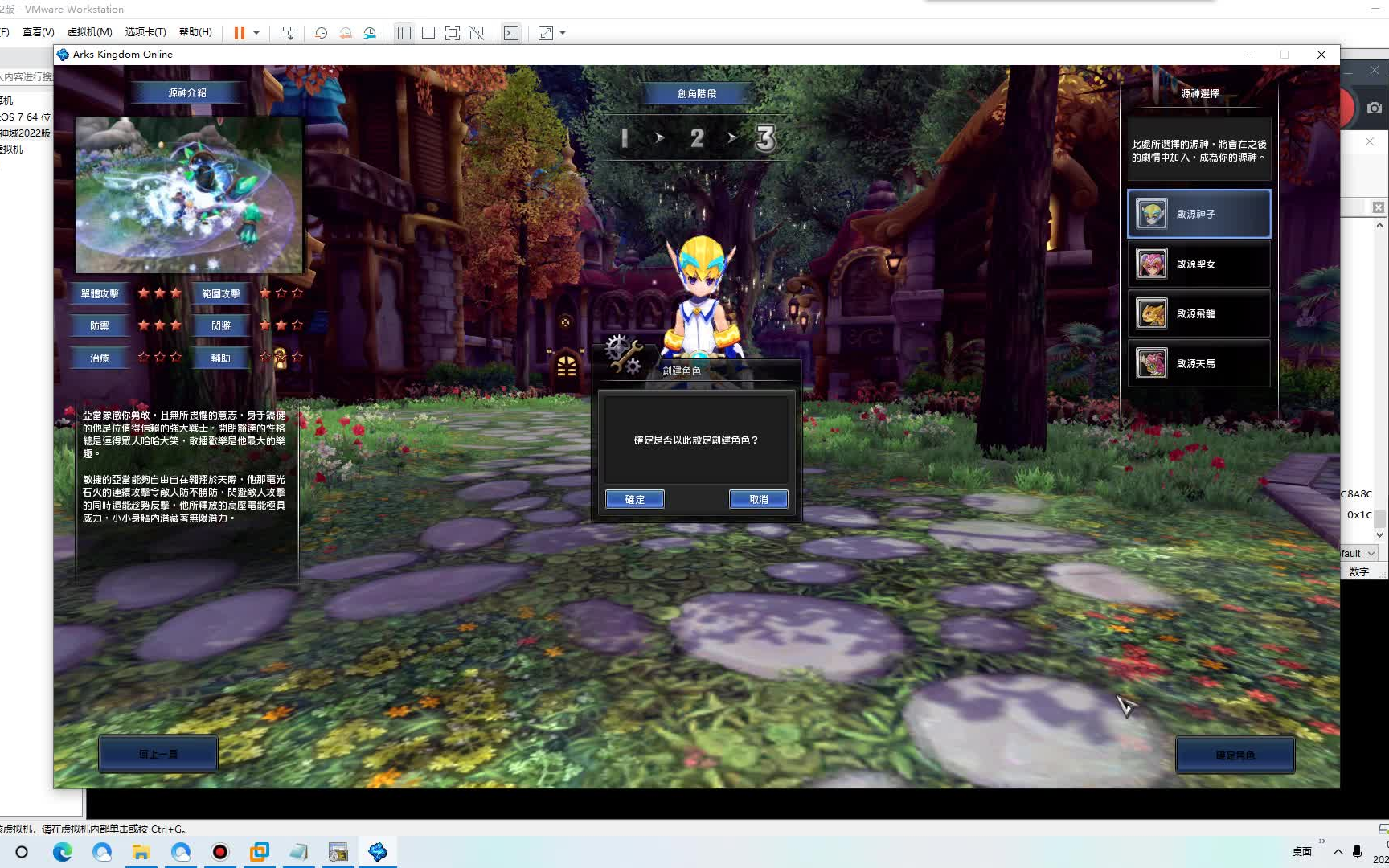Confirm character creation with 確定 button
The height and width of the screenshot is (868, 1389).
(634, 499)
